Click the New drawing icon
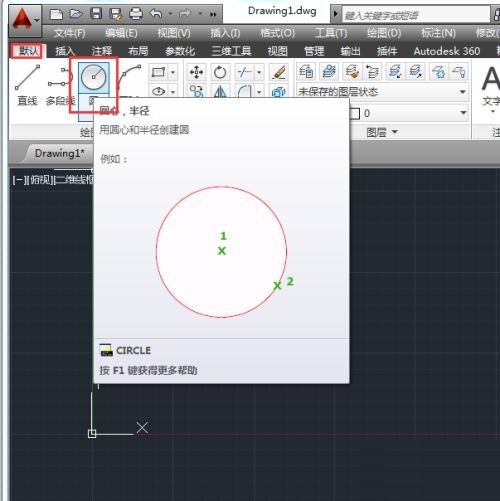Screen dimensions: 500x501 (x=56, y=14)
